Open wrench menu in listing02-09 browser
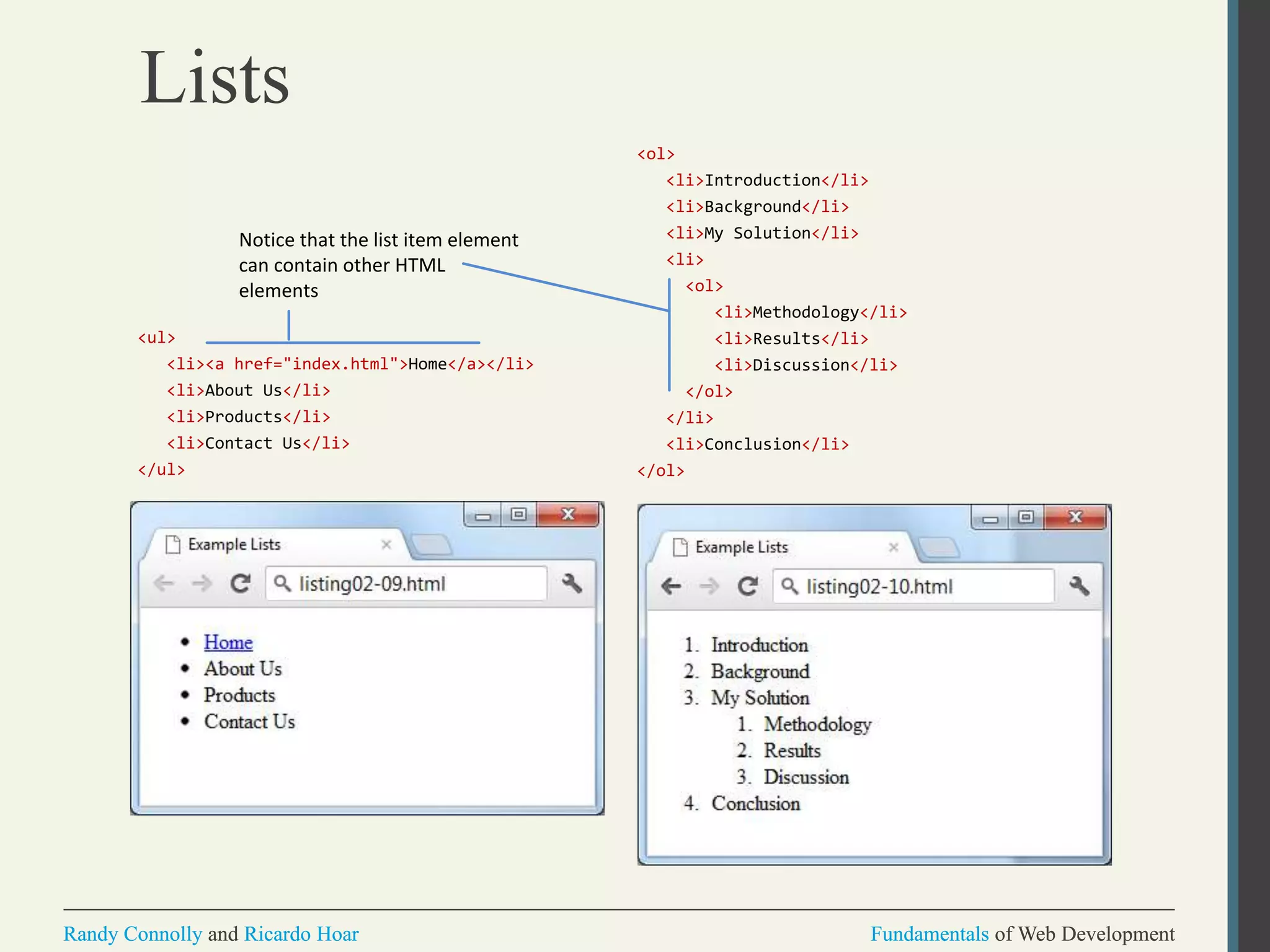The width and height of the screenshot is (1270, 952). pos(572,583)
